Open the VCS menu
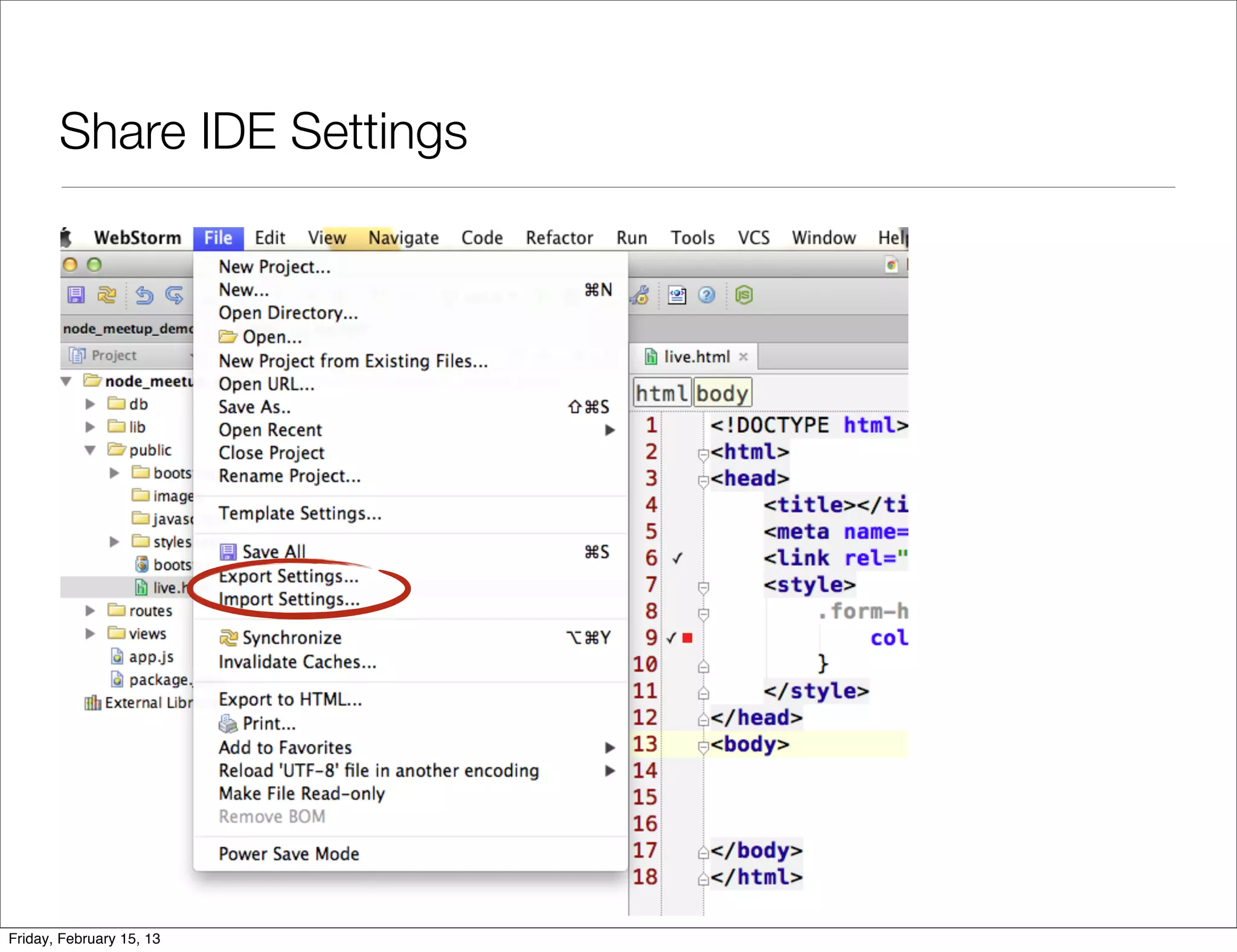1237x952 pixels. point(753,238)
